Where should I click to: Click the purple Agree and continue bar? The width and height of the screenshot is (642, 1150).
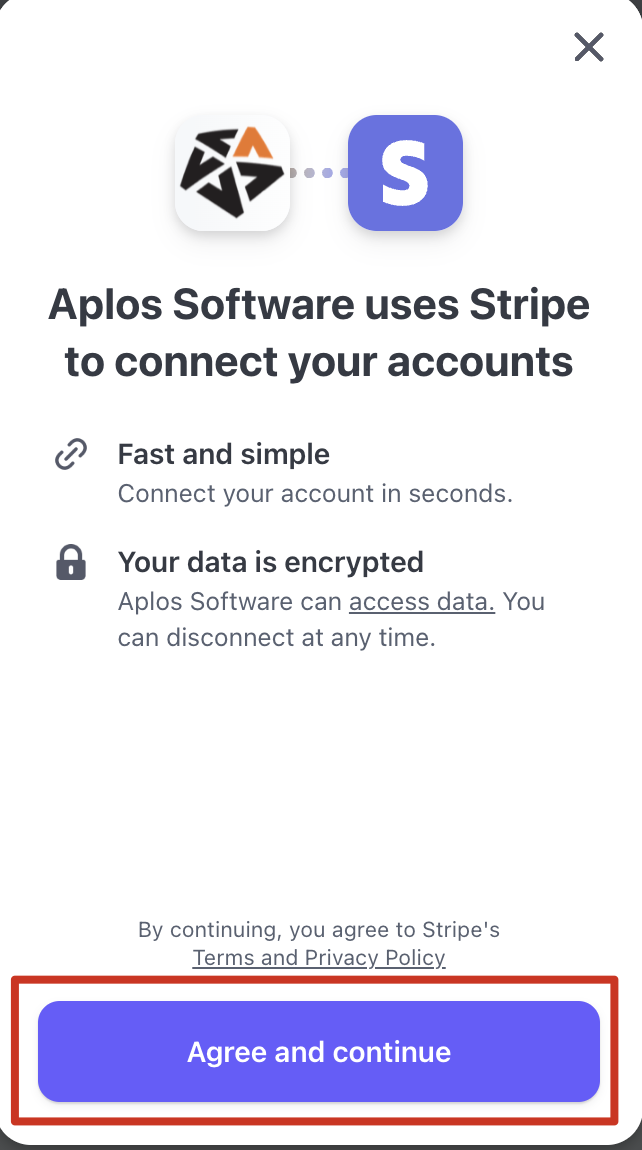click(319, 1051)
